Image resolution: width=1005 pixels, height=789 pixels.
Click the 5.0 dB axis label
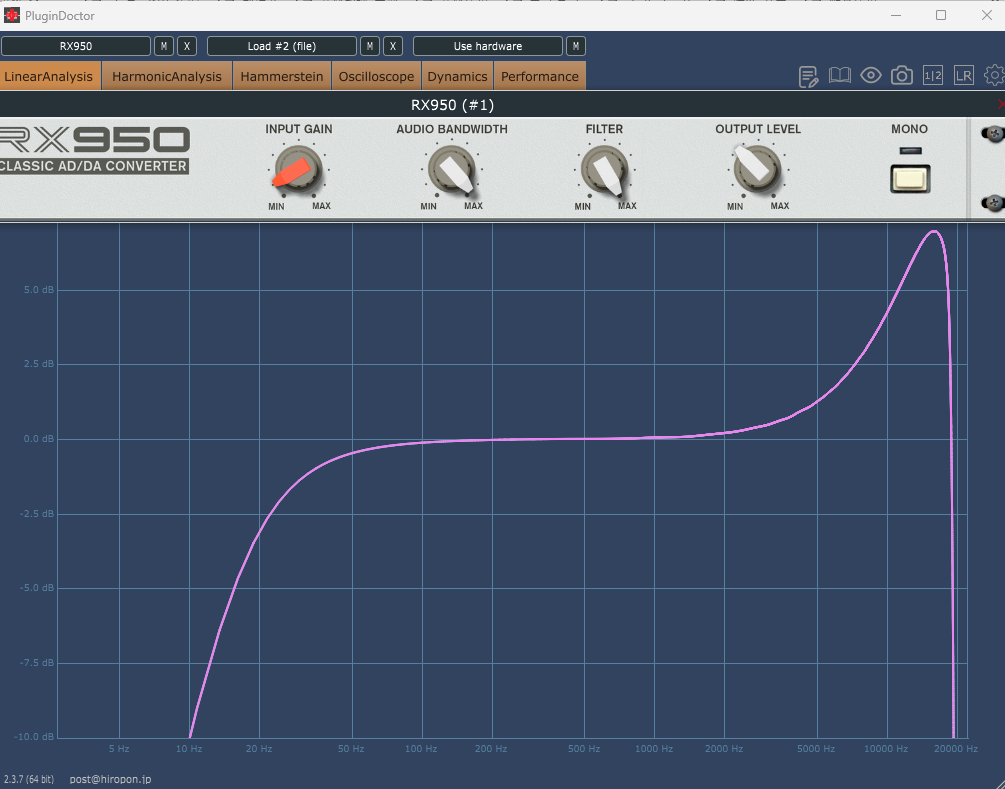[38, 290]
